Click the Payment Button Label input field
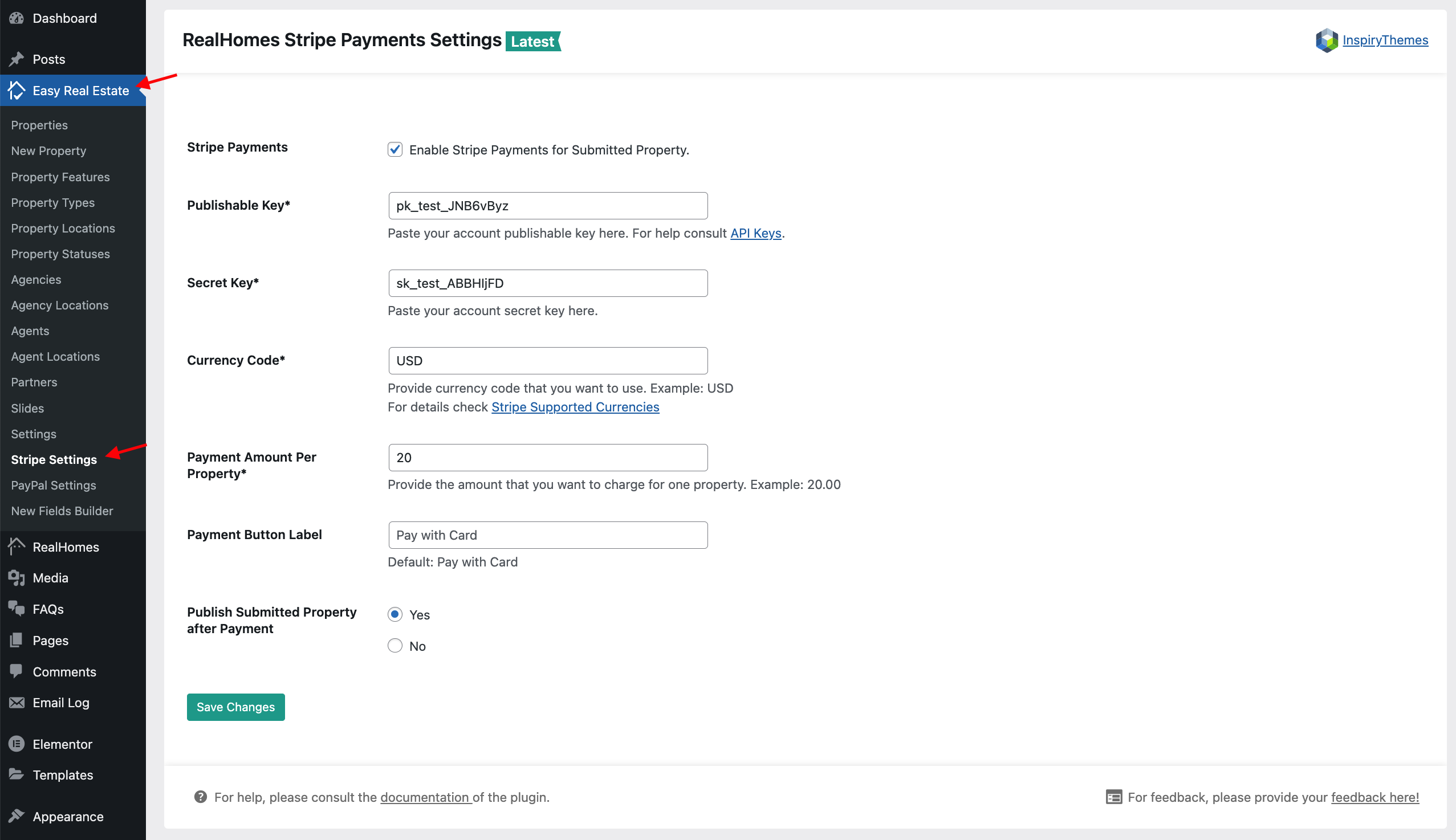 [548, 535]
